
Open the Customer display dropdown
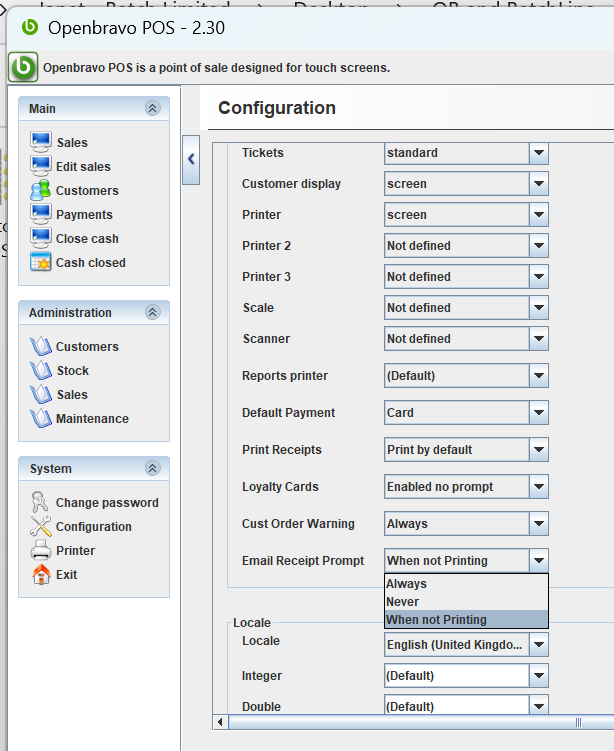coord(539,184)
